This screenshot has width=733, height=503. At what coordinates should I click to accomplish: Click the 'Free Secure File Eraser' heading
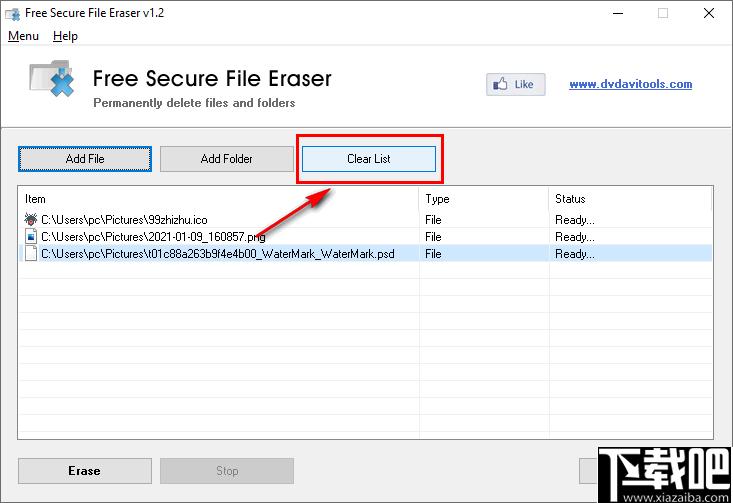pyautogui.click(x=212, y=79)
